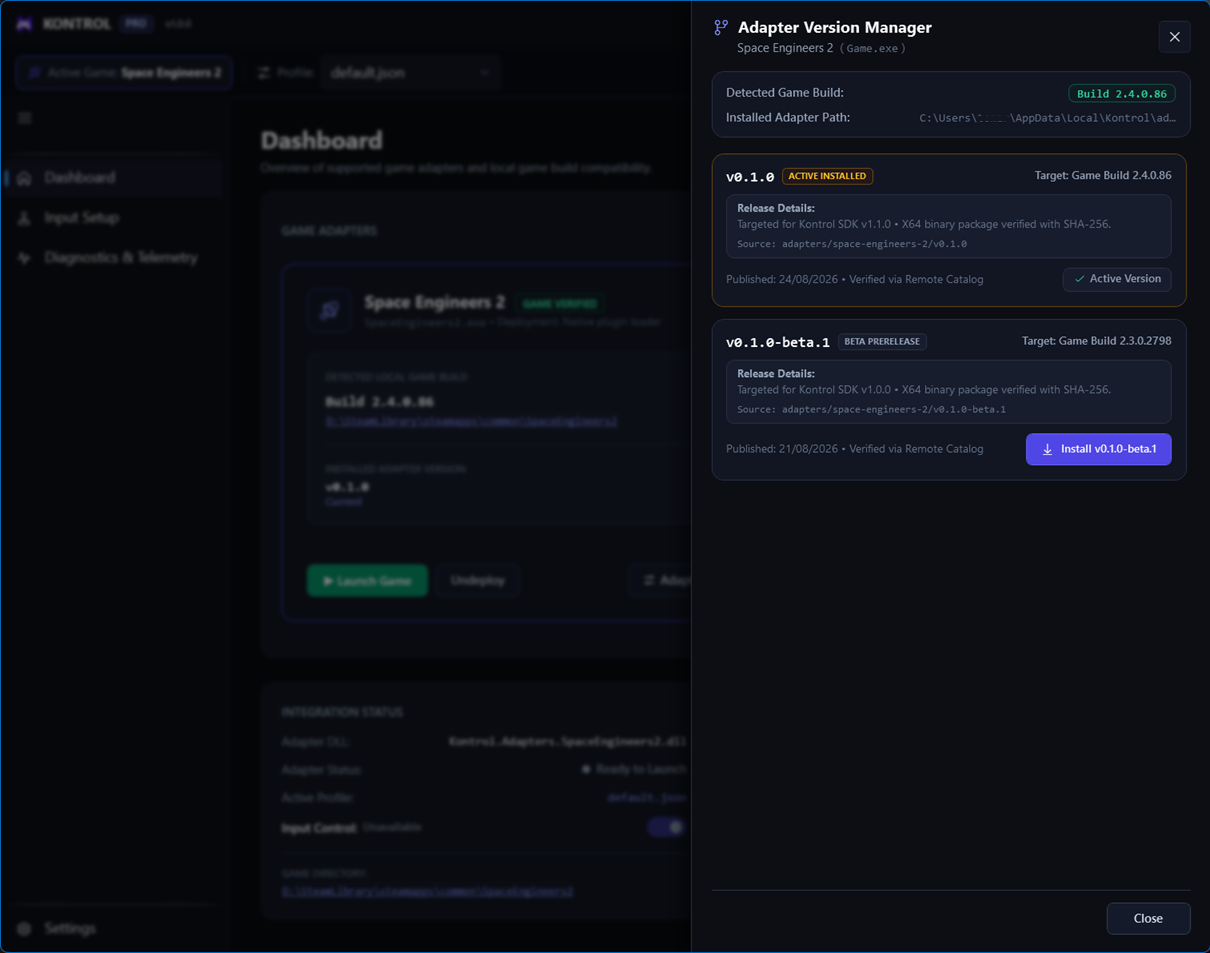Open the path link under Detected Local Game Build
Image resolution: width=1210 pixels, height=953 pixels.
coord(471,422)
